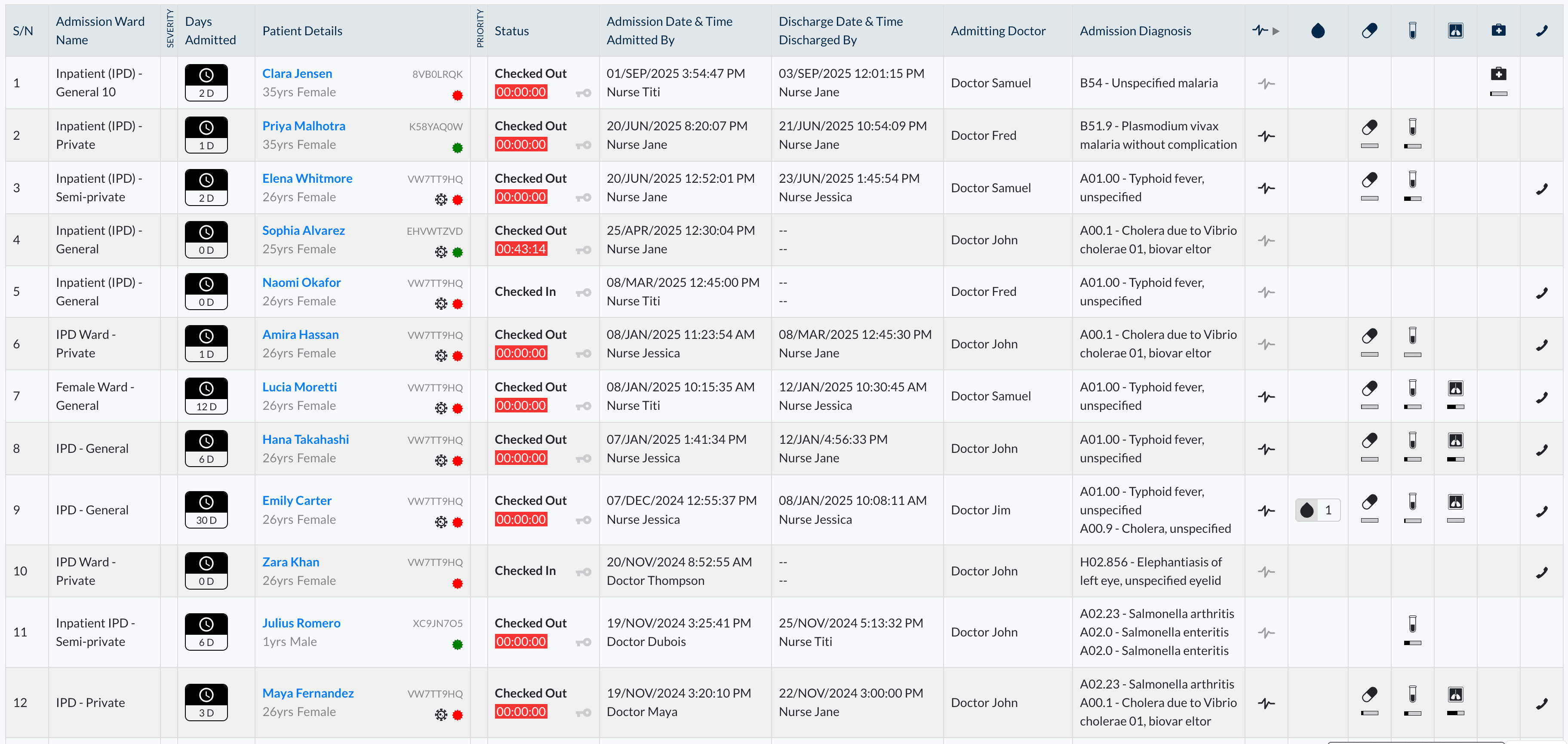This screenshot has width=1568, height=744.
Task: Click the lab progress bar under Priya Malhotra's test tube
Action: point(1412,146)
